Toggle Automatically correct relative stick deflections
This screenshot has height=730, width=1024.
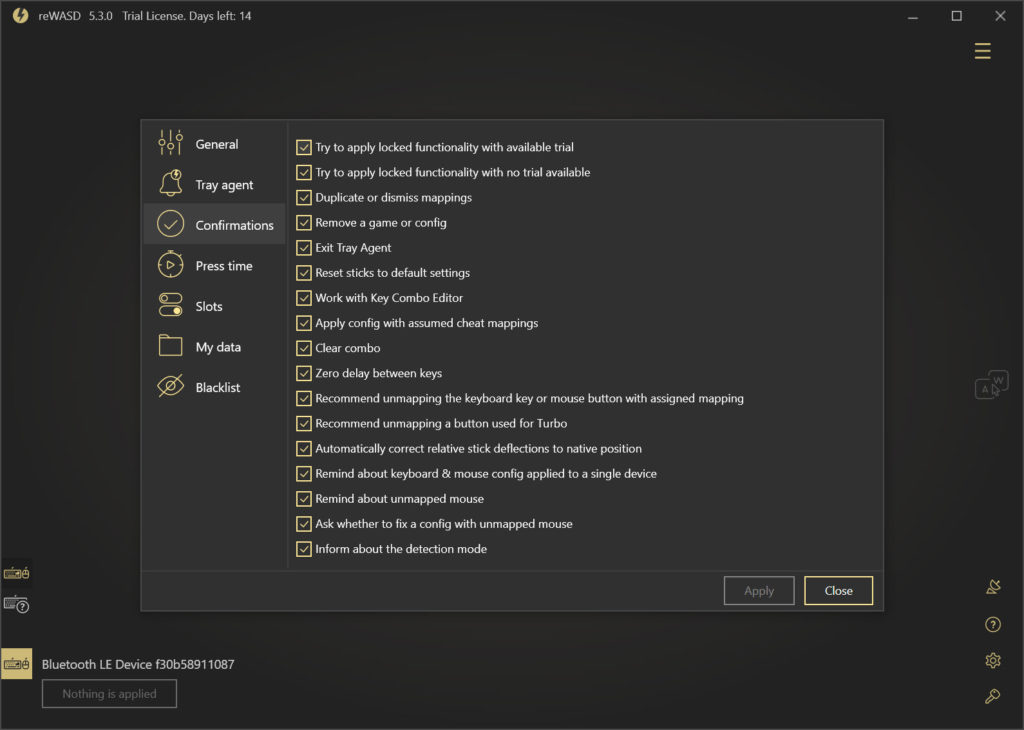304,449
